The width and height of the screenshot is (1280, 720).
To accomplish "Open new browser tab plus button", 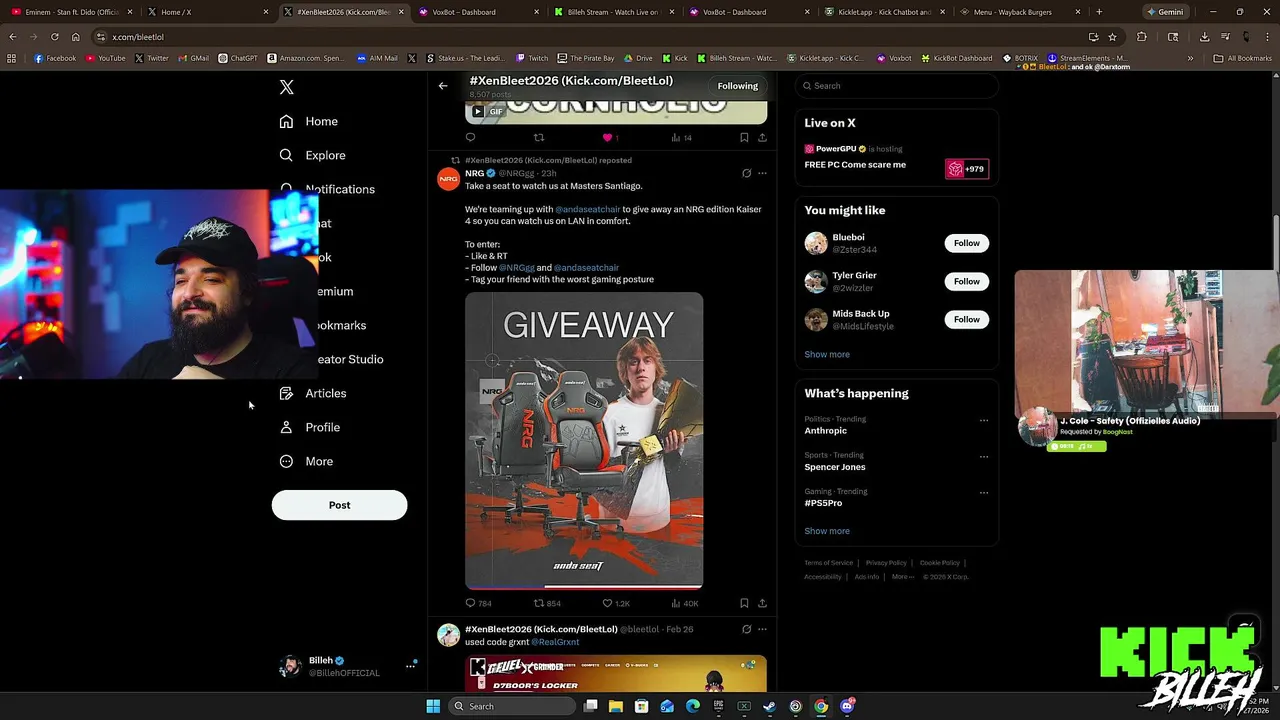I will click(1099, 12).
